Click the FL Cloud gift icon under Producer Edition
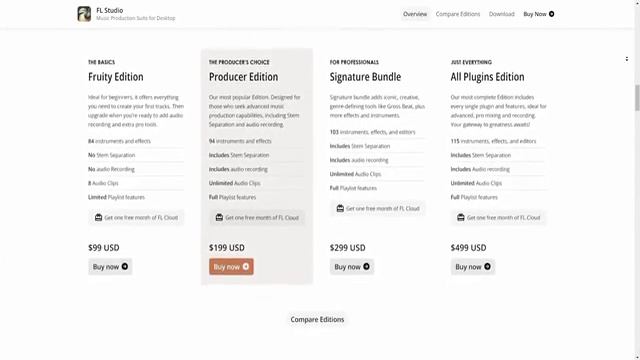This screenshot has width=640, height=360. [219, 218]
